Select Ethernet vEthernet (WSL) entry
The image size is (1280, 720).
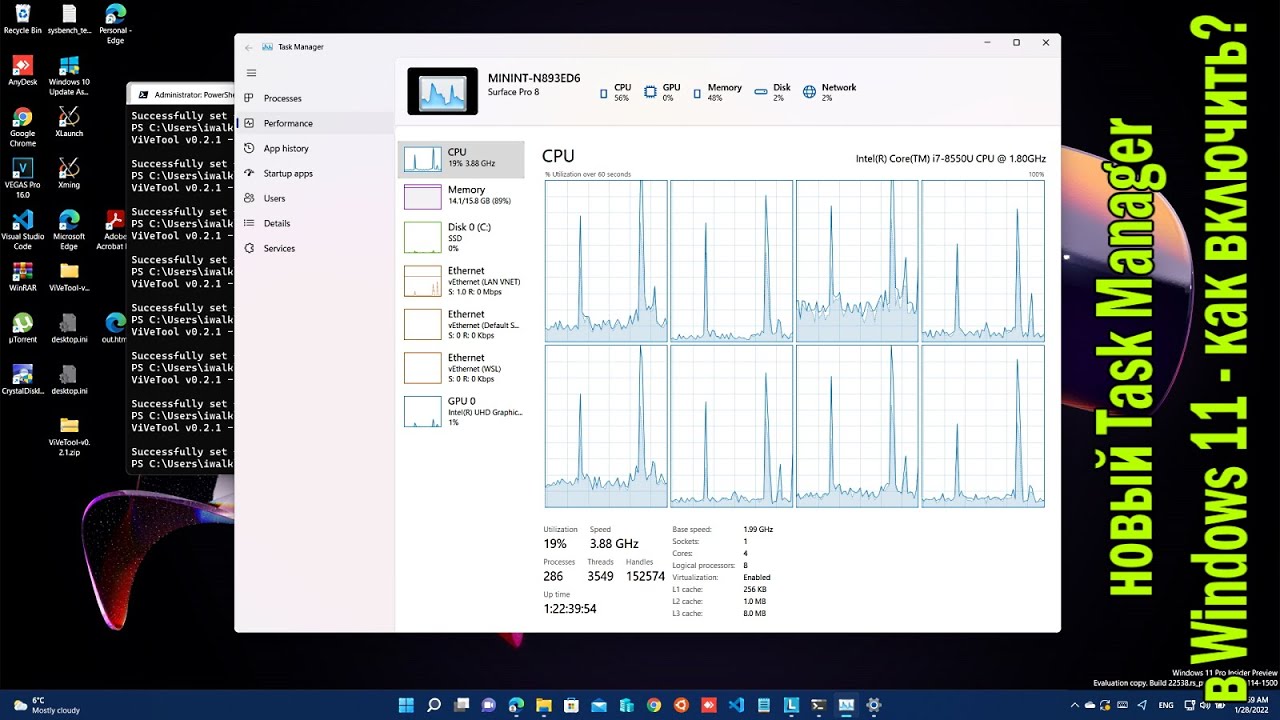click(461, 367)
